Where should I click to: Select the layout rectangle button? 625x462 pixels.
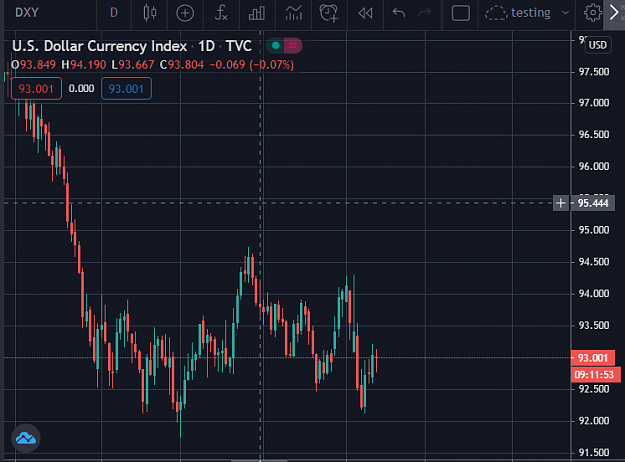[460, 13]
